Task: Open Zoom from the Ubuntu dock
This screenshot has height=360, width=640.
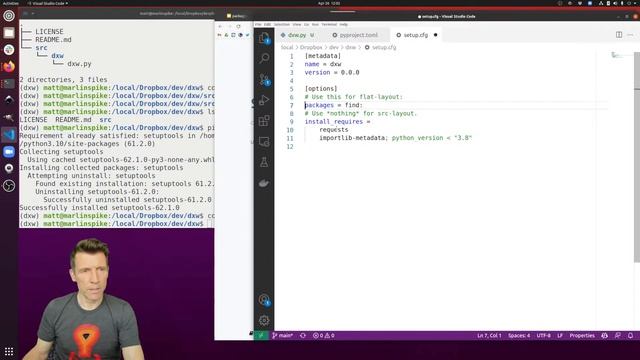Action: pos(9,152)
